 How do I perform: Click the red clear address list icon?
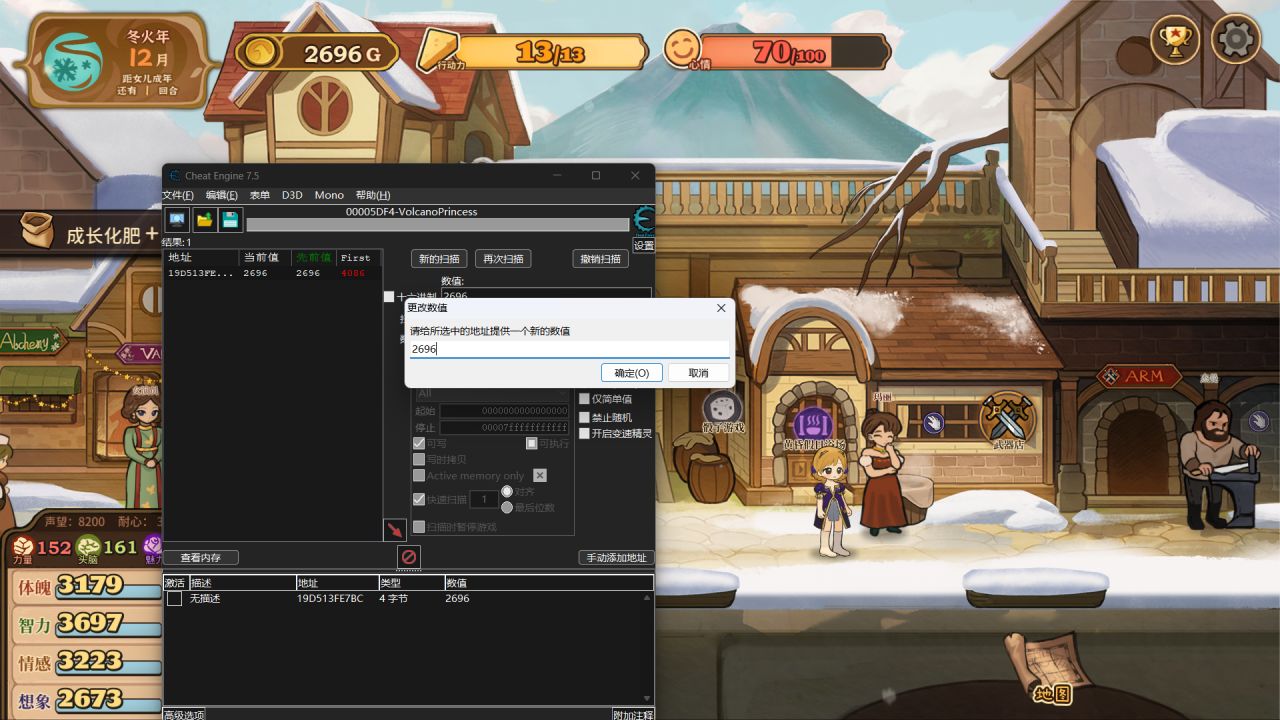click(x=408, y=557)
